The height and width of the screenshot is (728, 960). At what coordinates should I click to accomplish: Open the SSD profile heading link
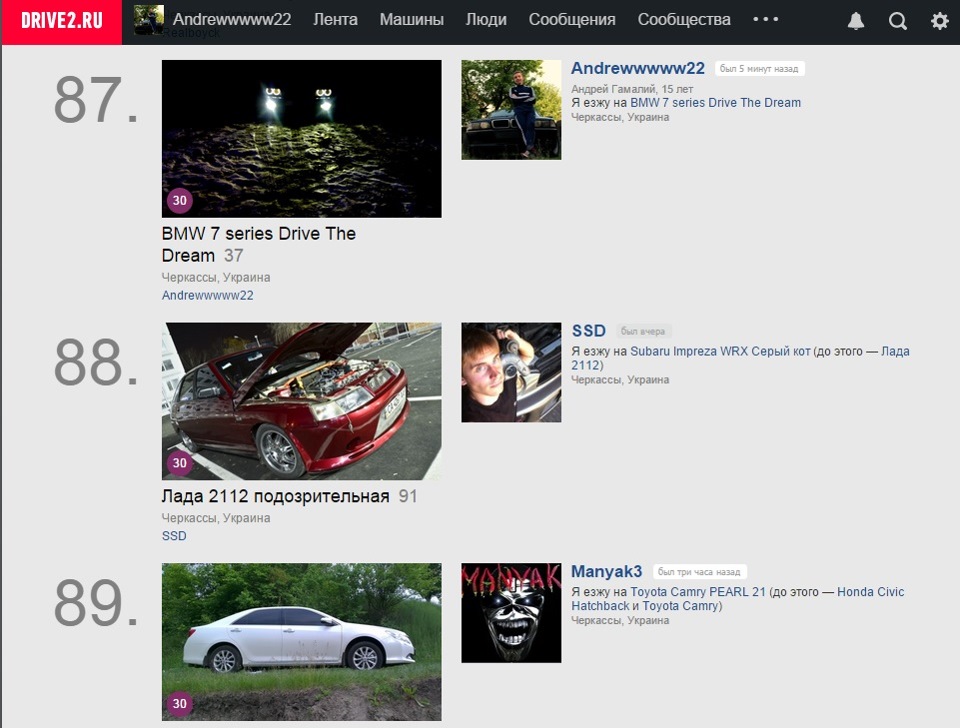pyautogui.click(x=588, y=331)
